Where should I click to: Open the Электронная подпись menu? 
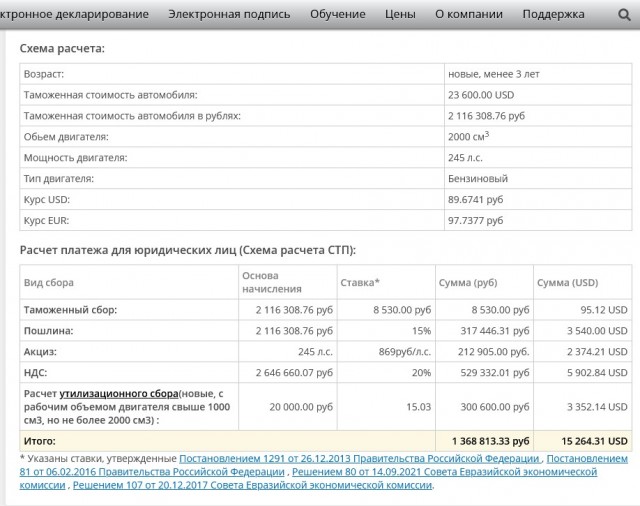click(x=229, y=14)
